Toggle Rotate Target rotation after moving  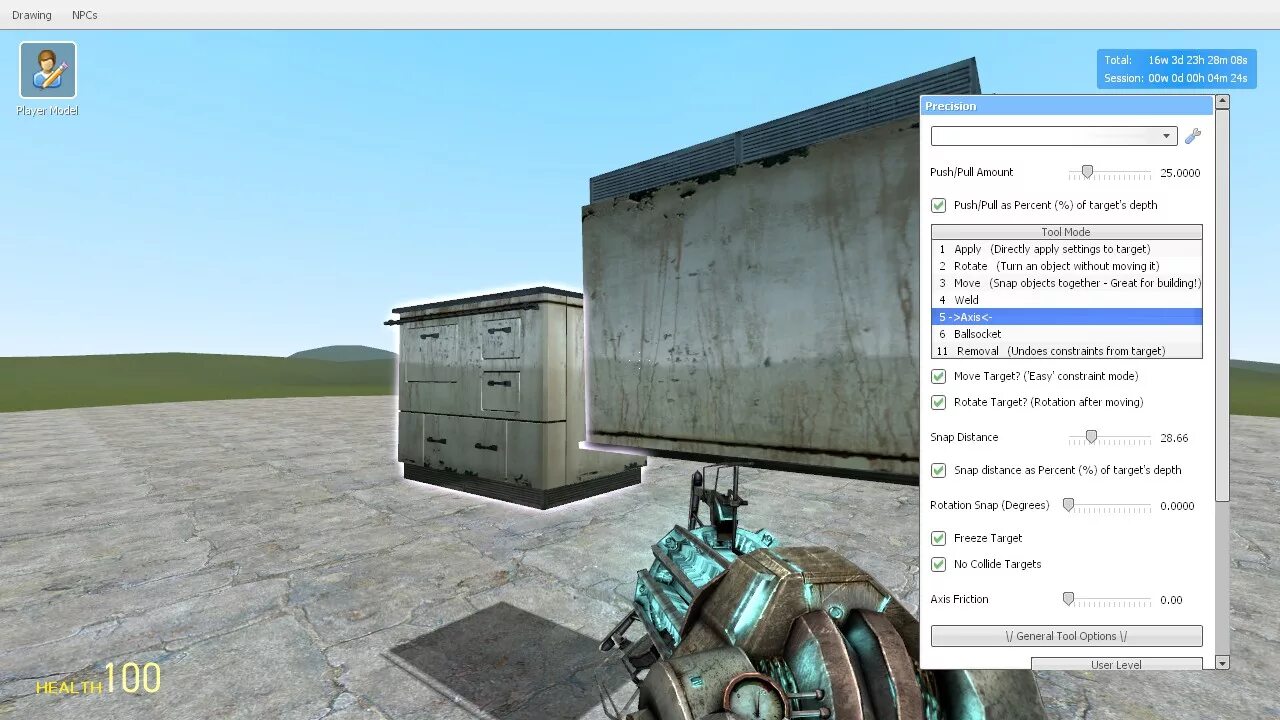click(x=938, y=402)
